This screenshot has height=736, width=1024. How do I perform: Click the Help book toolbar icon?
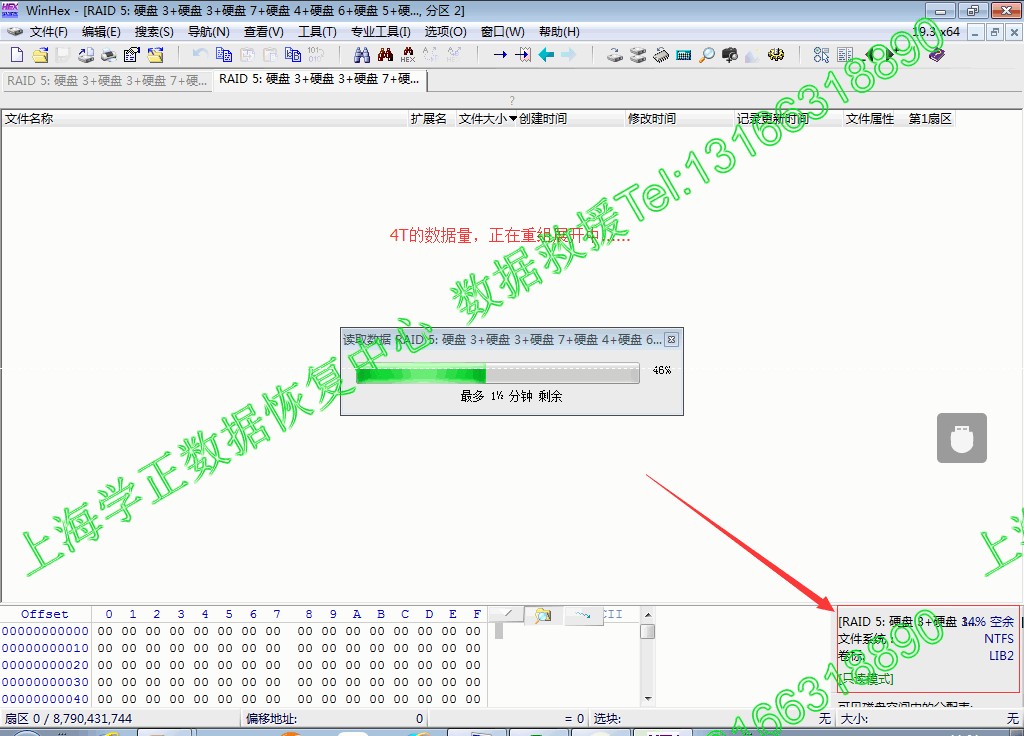(936, 55)
